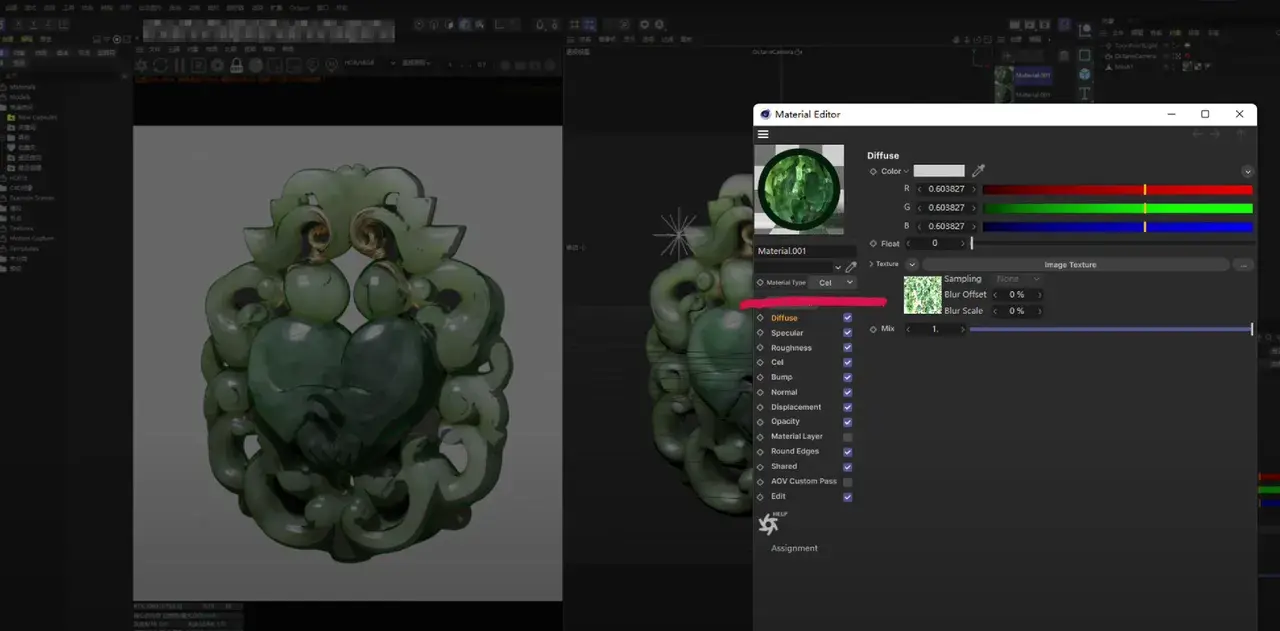The width and height of the screenshot is (1280, 631).
Task: Open the Sampling dropdown next to texture preview
Action: (1016, 279)
